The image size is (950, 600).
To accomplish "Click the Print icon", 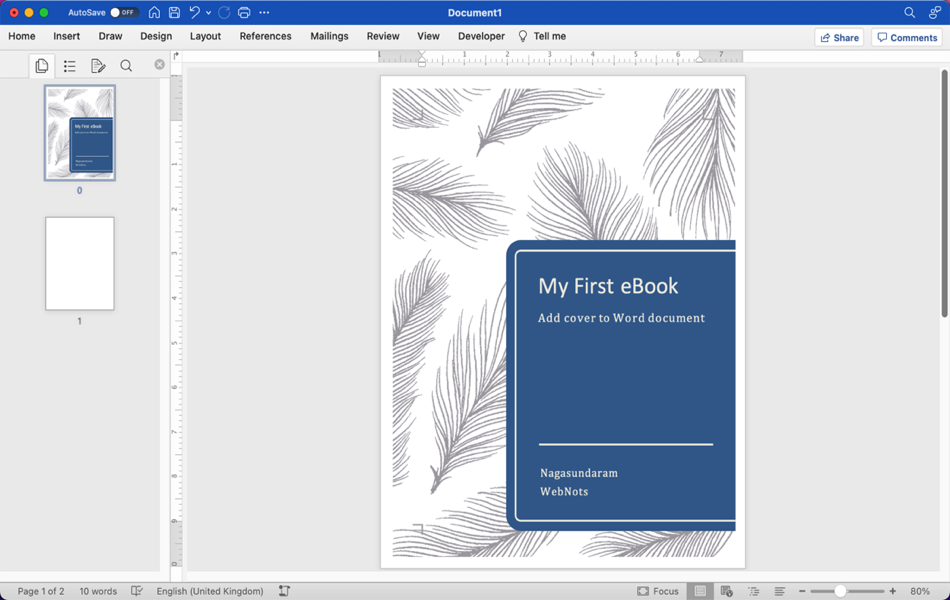I will tap(244, 13).
